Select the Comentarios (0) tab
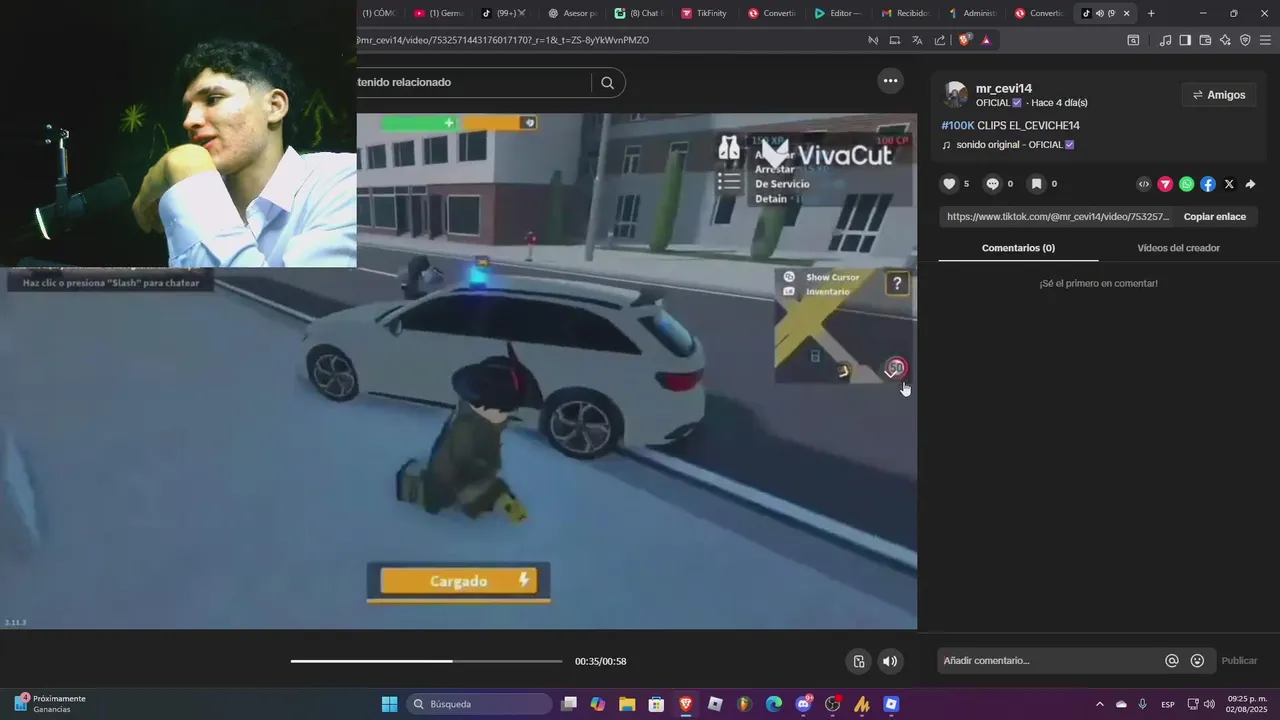Viewport: 1280px width, 720px height. pyautogui.click(x=1018, y=248)
